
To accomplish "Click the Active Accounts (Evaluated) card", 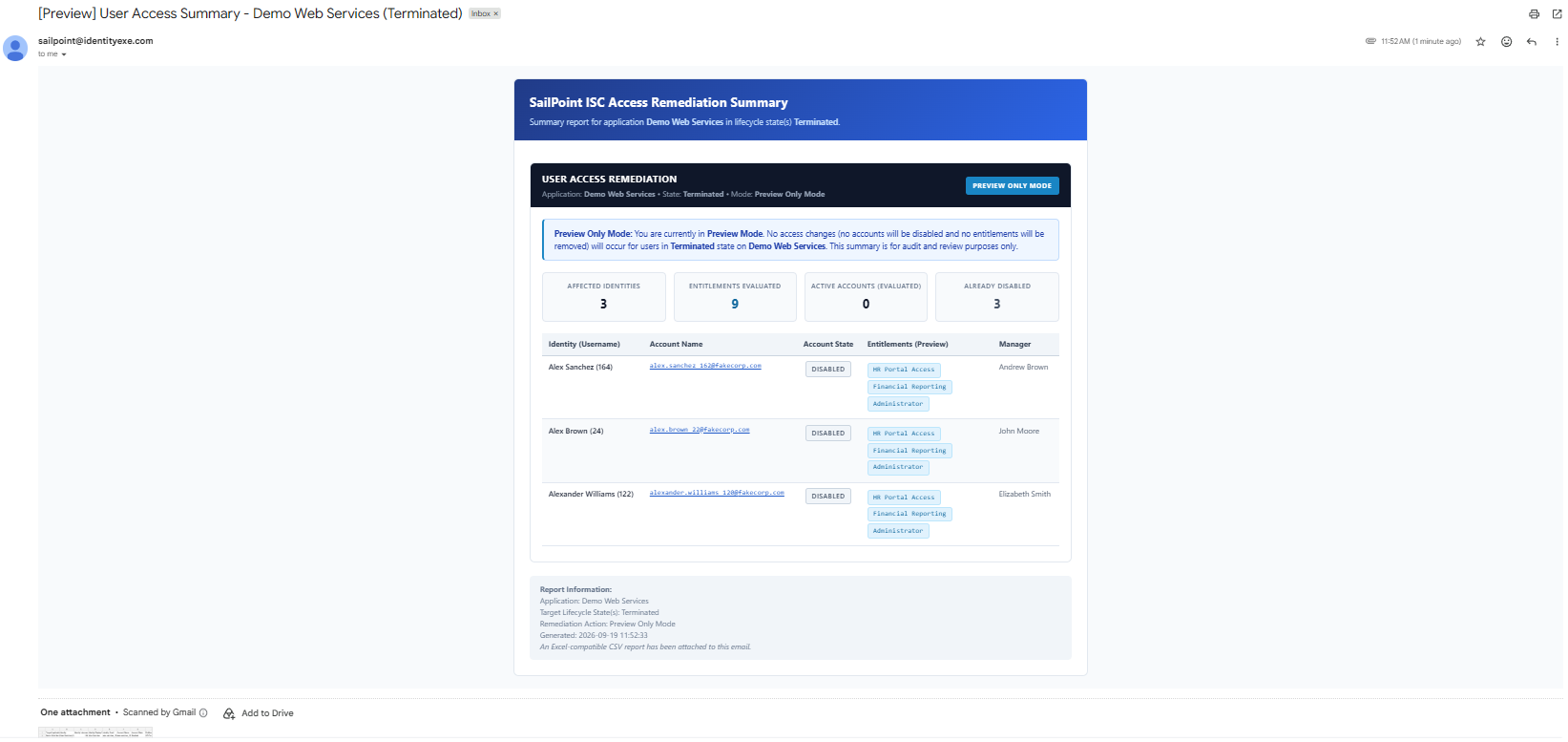I will tap(866, 297).
